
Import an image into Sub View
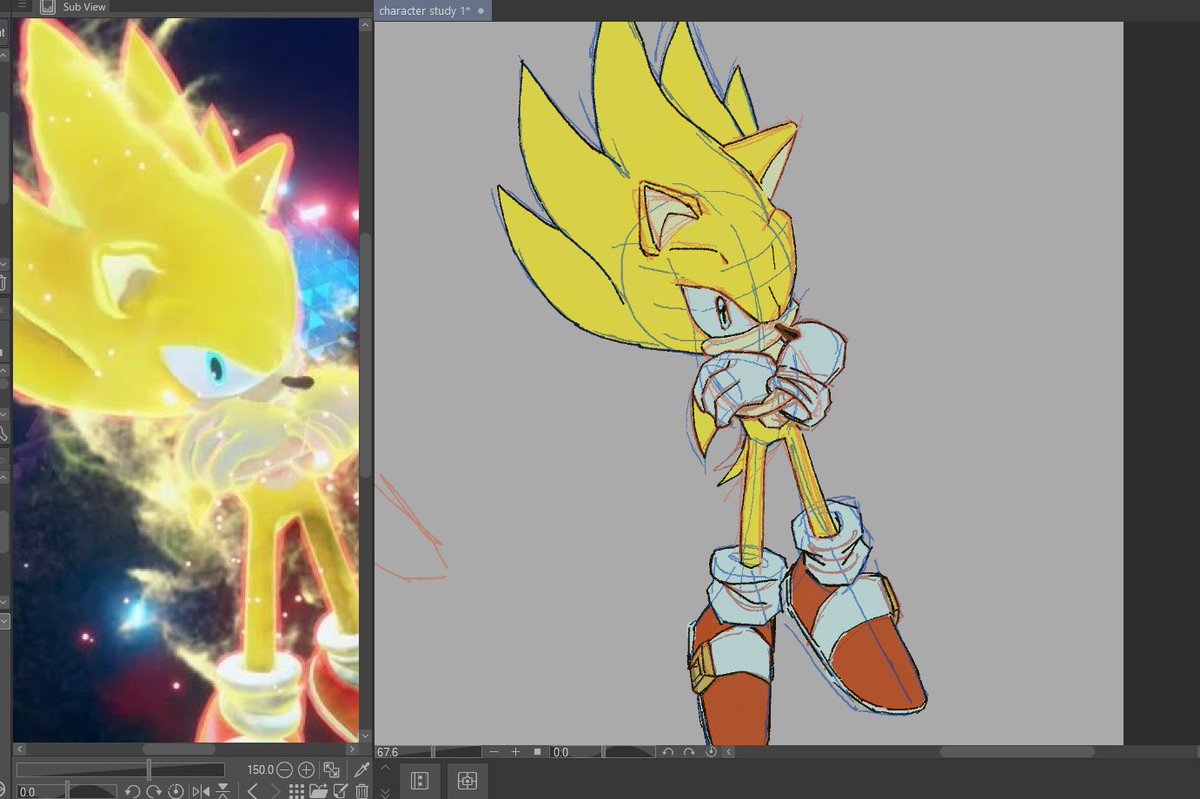tap(319, 791)
